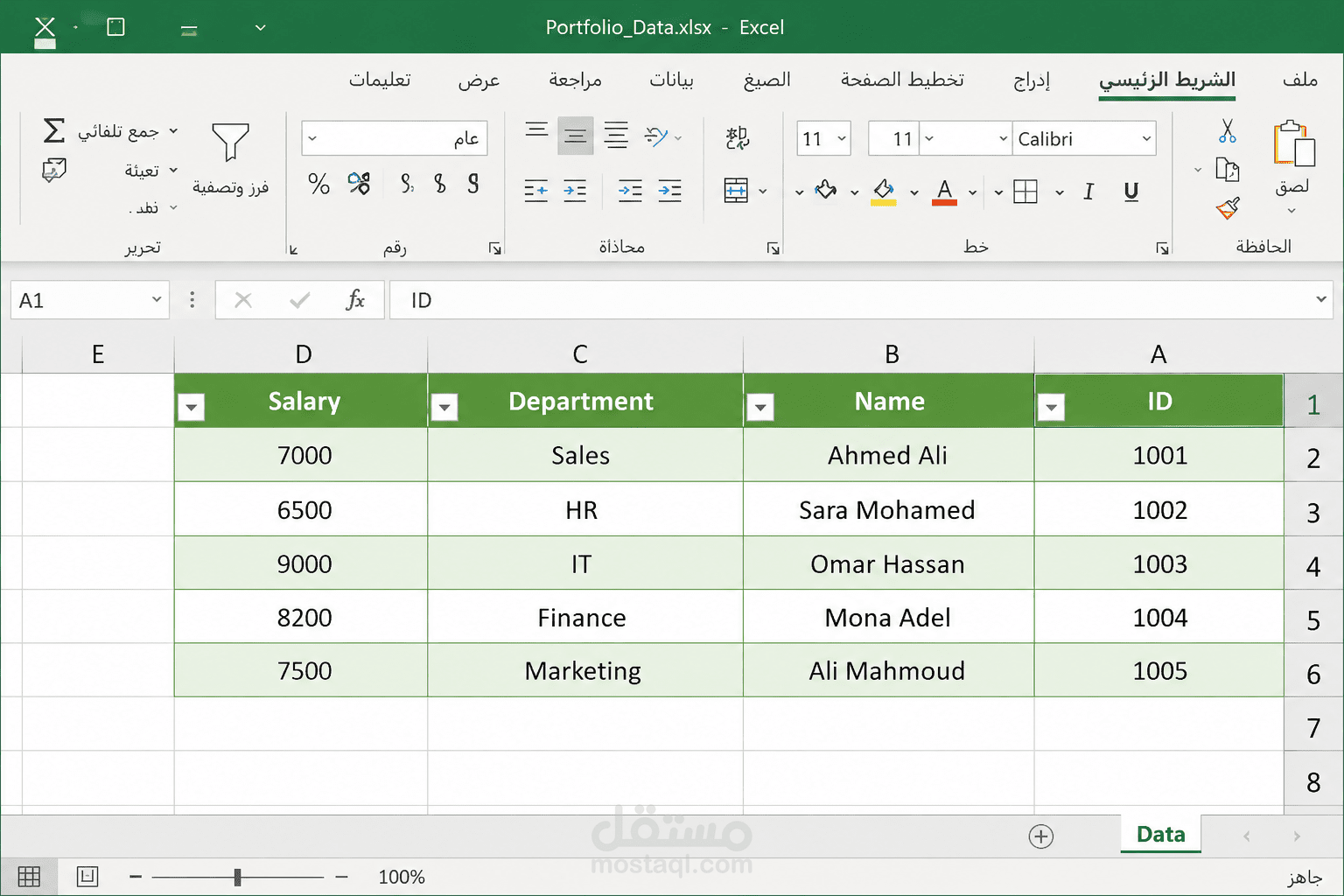Click the text orientation icon
Image resolution: width=1344 pixels, height=896 pixels.
point(656,136)
